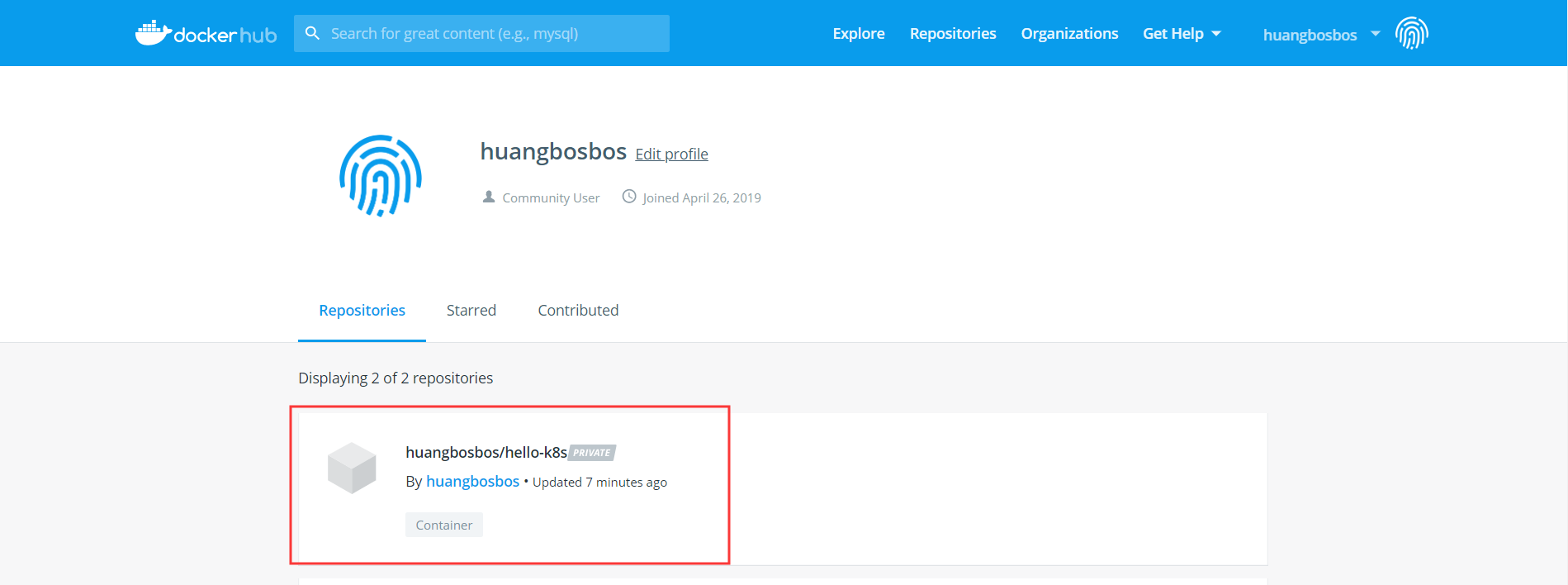Click the search magnifier icon

click(312, 33)
